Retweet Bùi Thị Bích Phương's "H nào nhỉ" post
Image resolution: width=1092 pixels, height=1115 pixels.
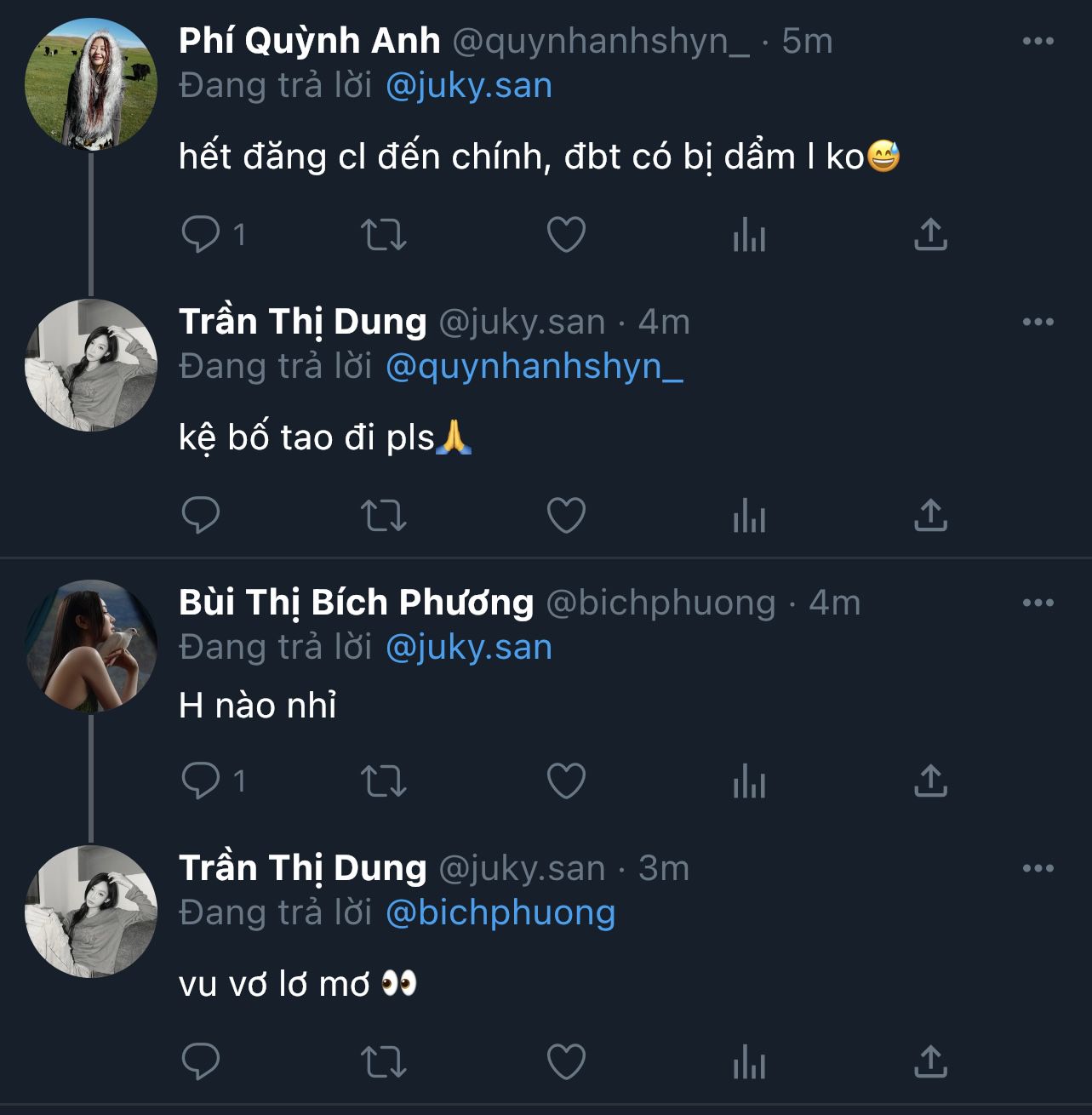(x=384, y=780)
